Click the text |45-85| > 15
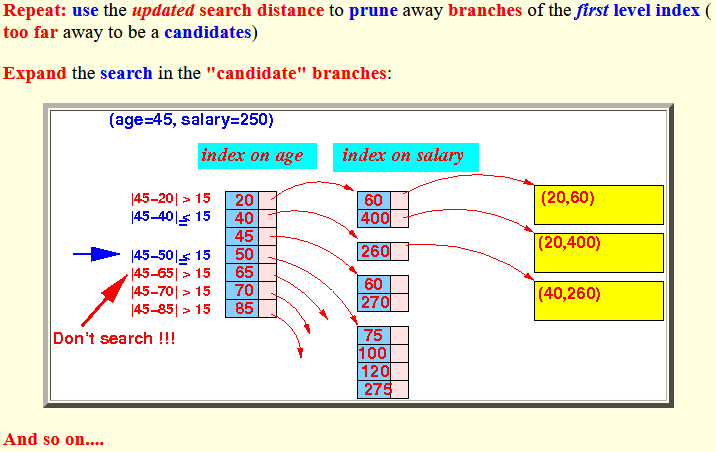 tap(171, 310)
